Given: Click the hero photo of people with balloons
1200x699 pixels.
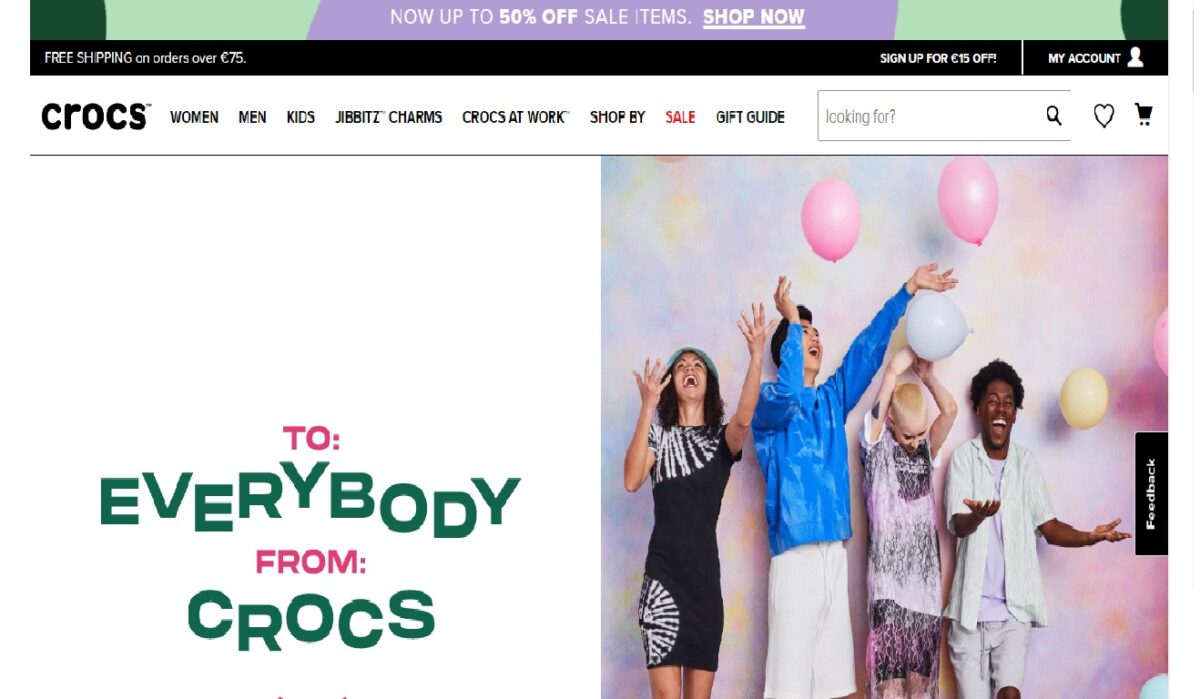Looking at the screenshot, I should click(x=884, y=427).
